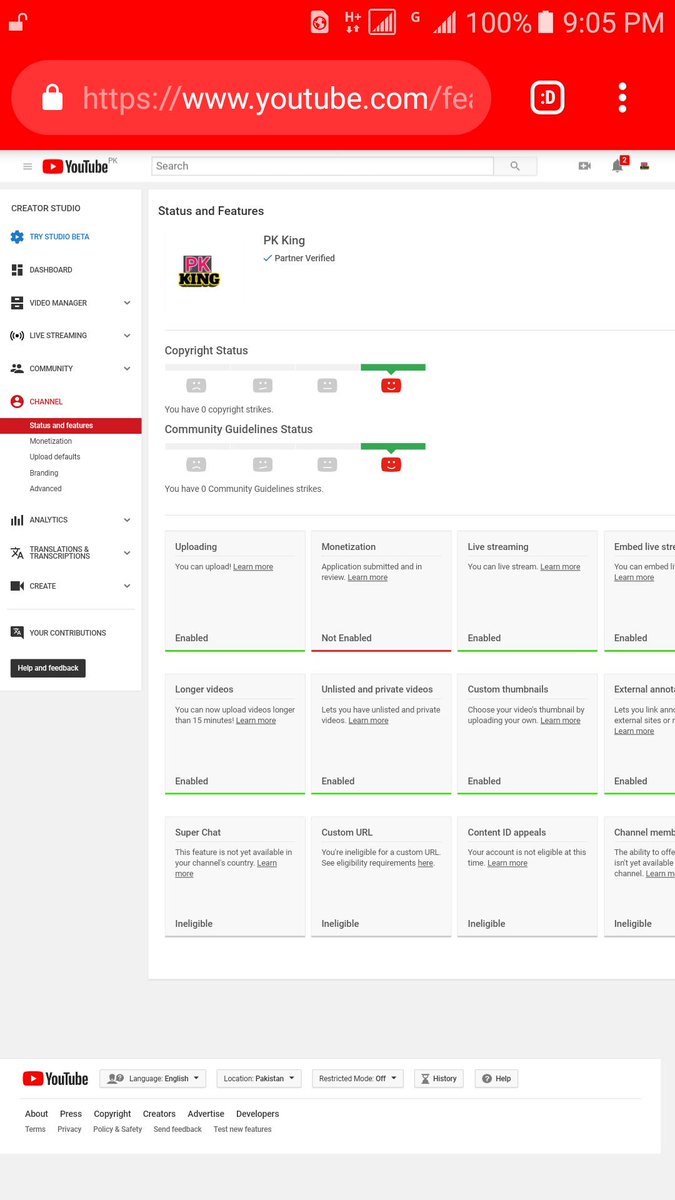Click the padlock security icon
675x1200 pixels.
[x=52, y=96]
